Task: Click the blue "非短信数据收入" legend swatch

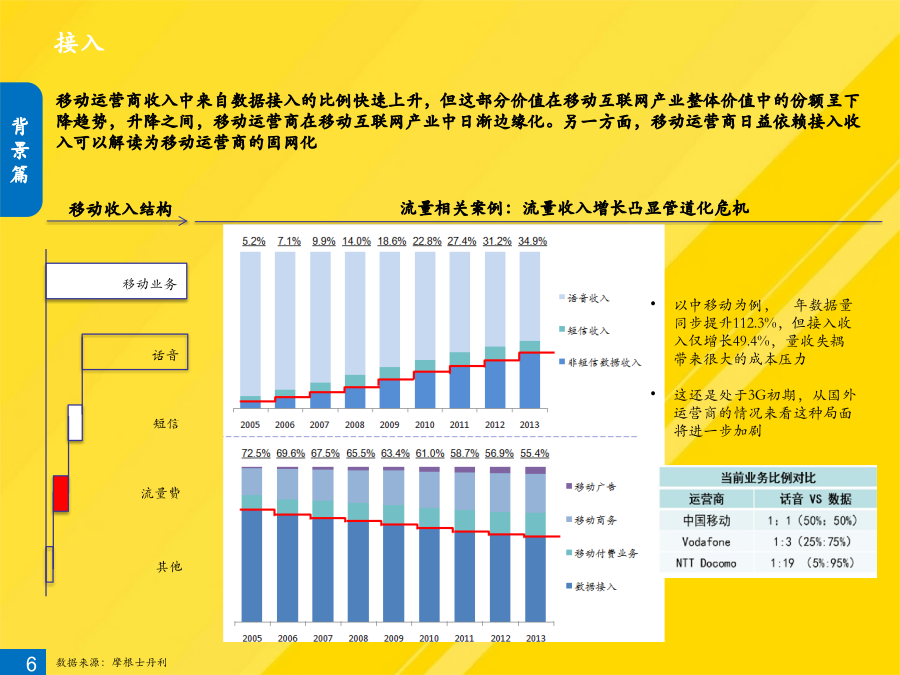Action: coord(562,362)
